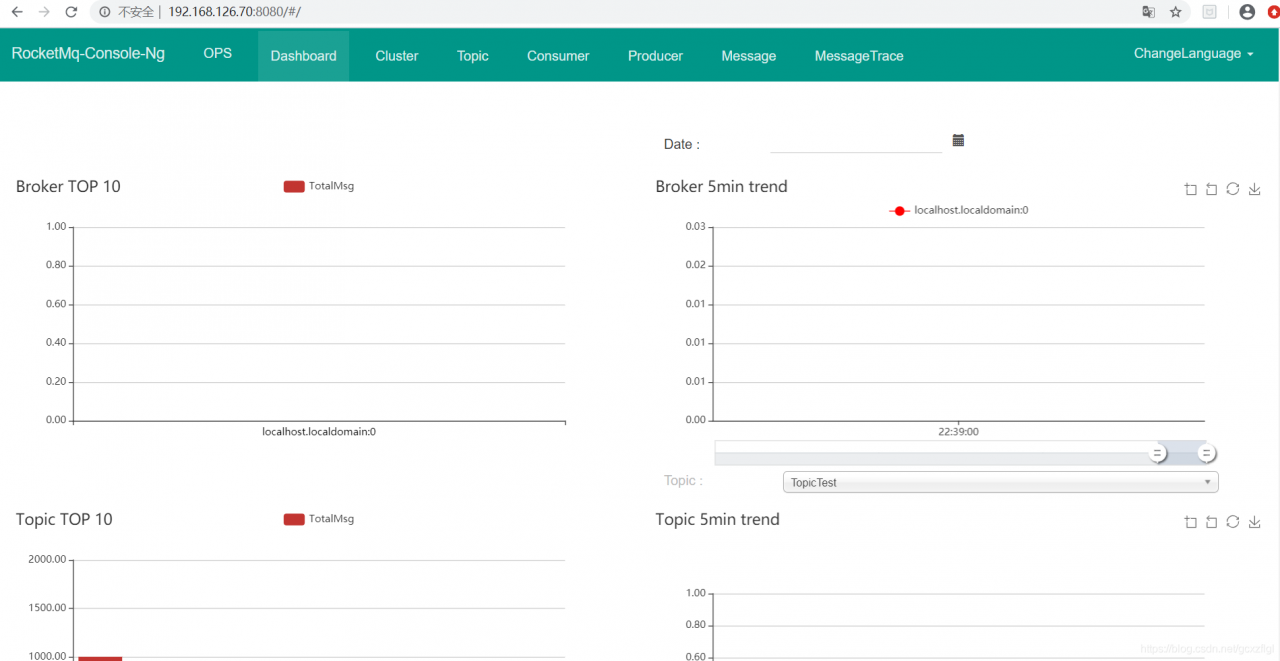Click zoom reset icon in Broker 5min trend
This screenshot has width=1280, height=661.
1211,189
